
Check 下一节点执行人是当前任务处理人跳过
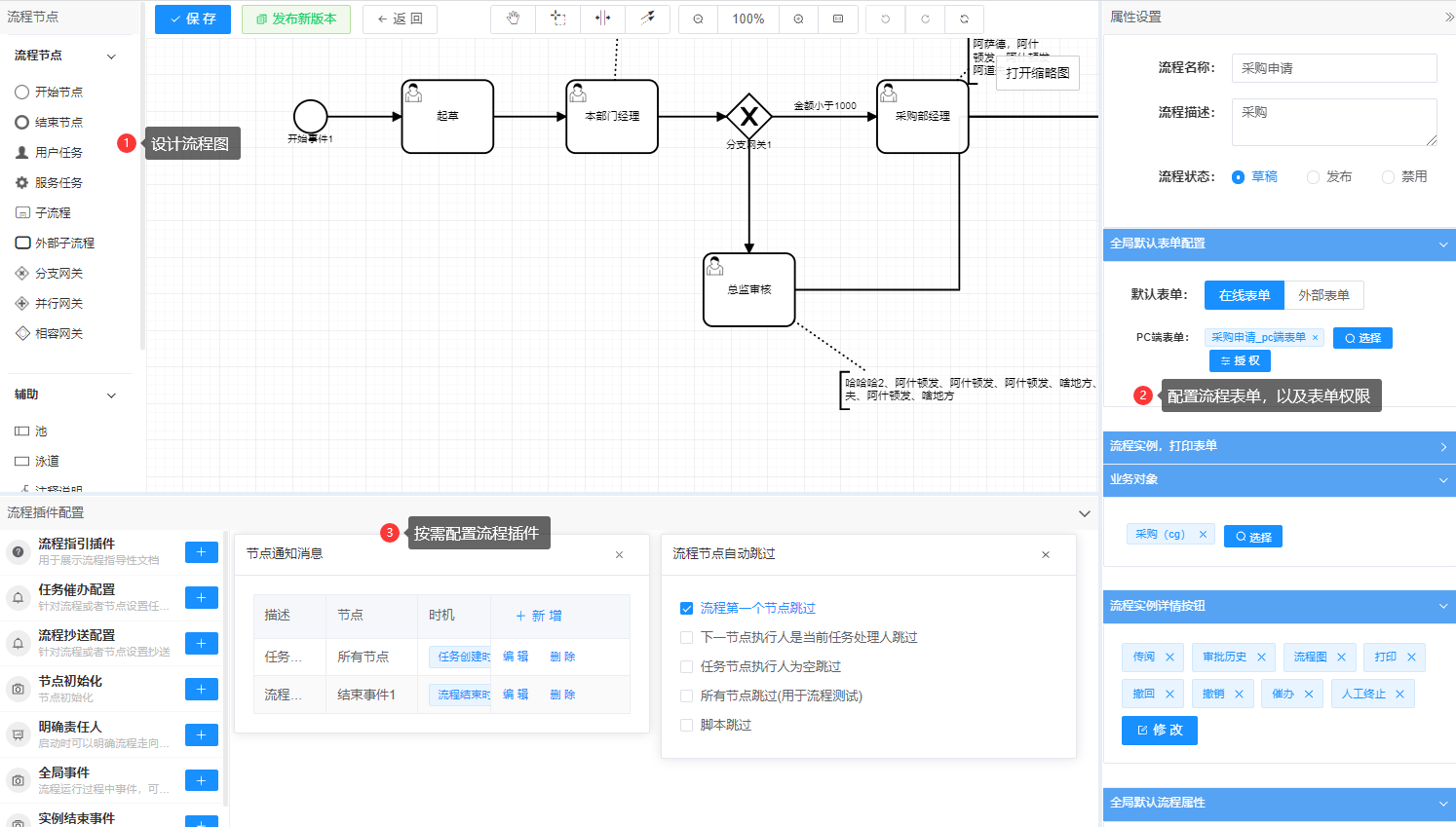coord(686,638)
